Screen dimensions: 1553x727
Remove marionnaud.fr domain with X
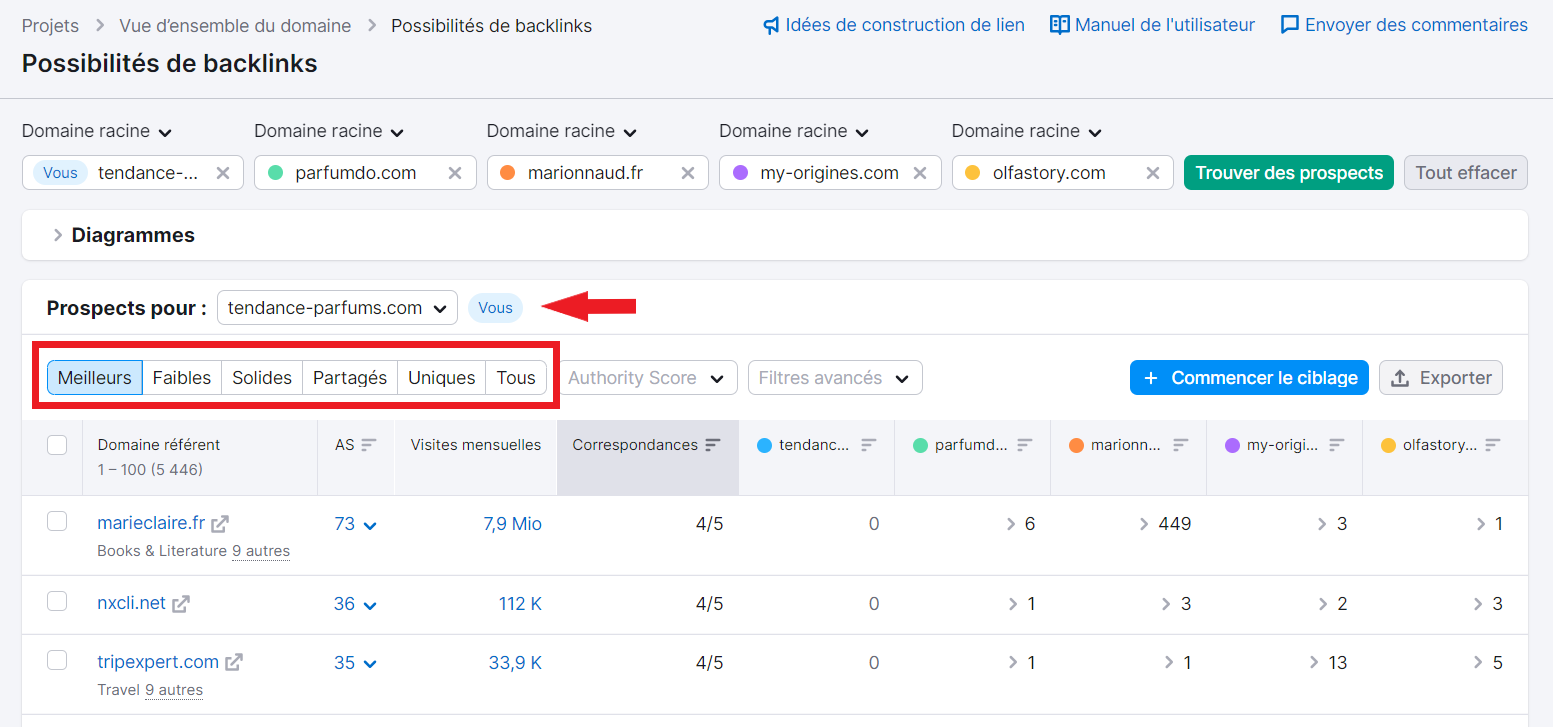(688, 173)
